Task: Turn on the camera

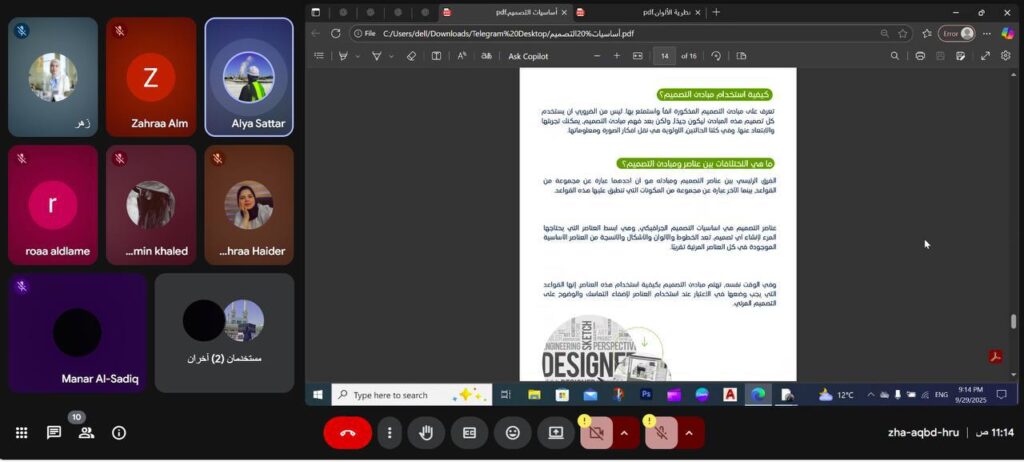Action: (596, 433)
